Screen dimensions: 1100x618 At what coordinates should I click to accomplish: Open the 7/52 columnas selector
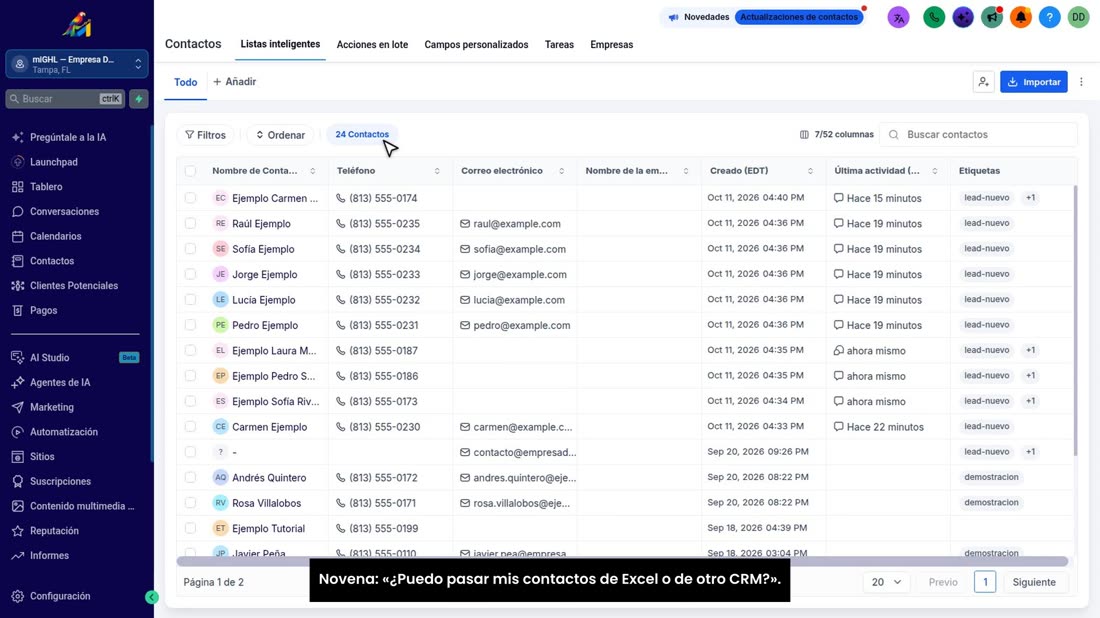pos(836,135)
